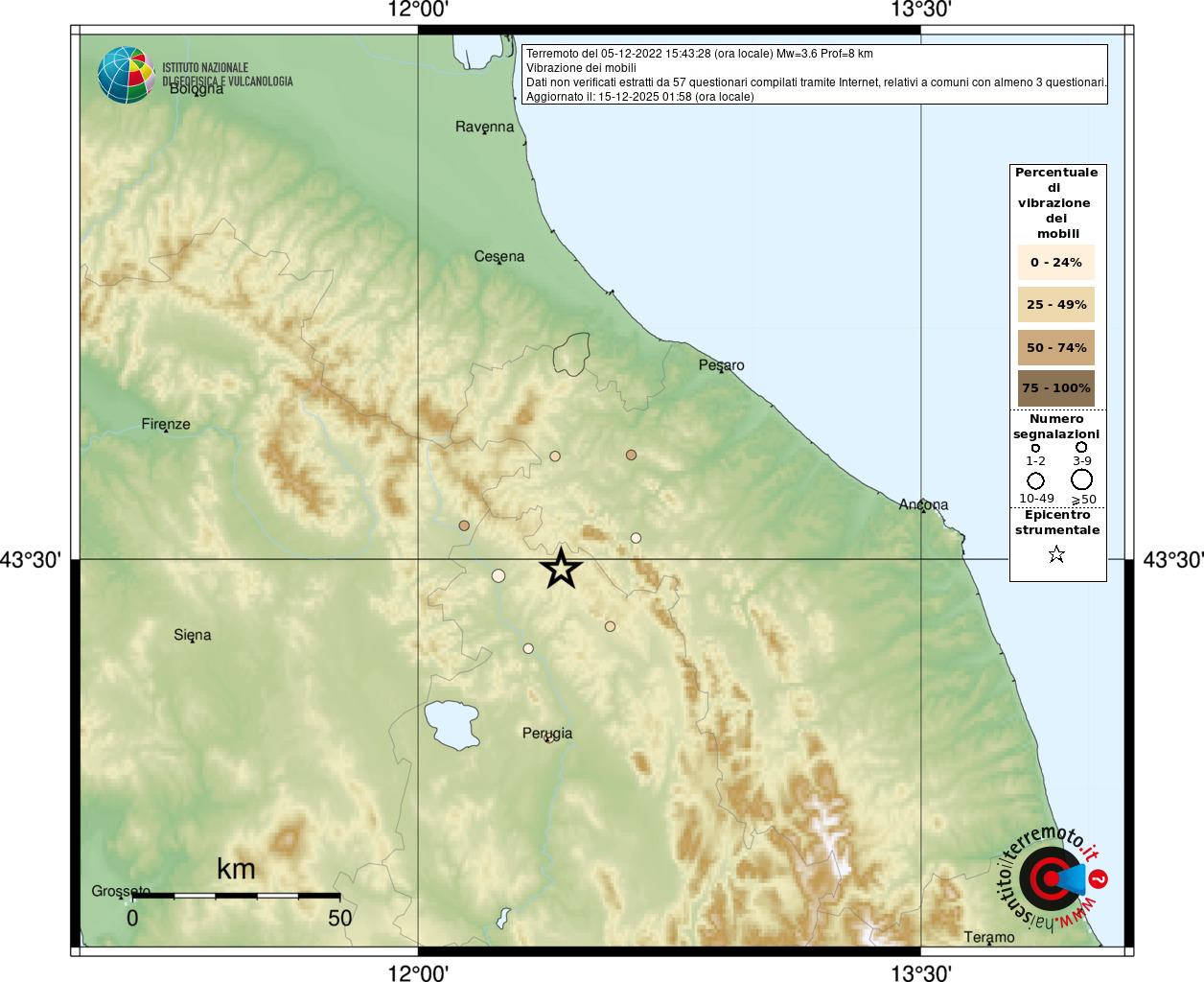Click the large pale circle west of epicenter
The width and height of the screenshot is (1204, 982).
click(x=498, y=575)
